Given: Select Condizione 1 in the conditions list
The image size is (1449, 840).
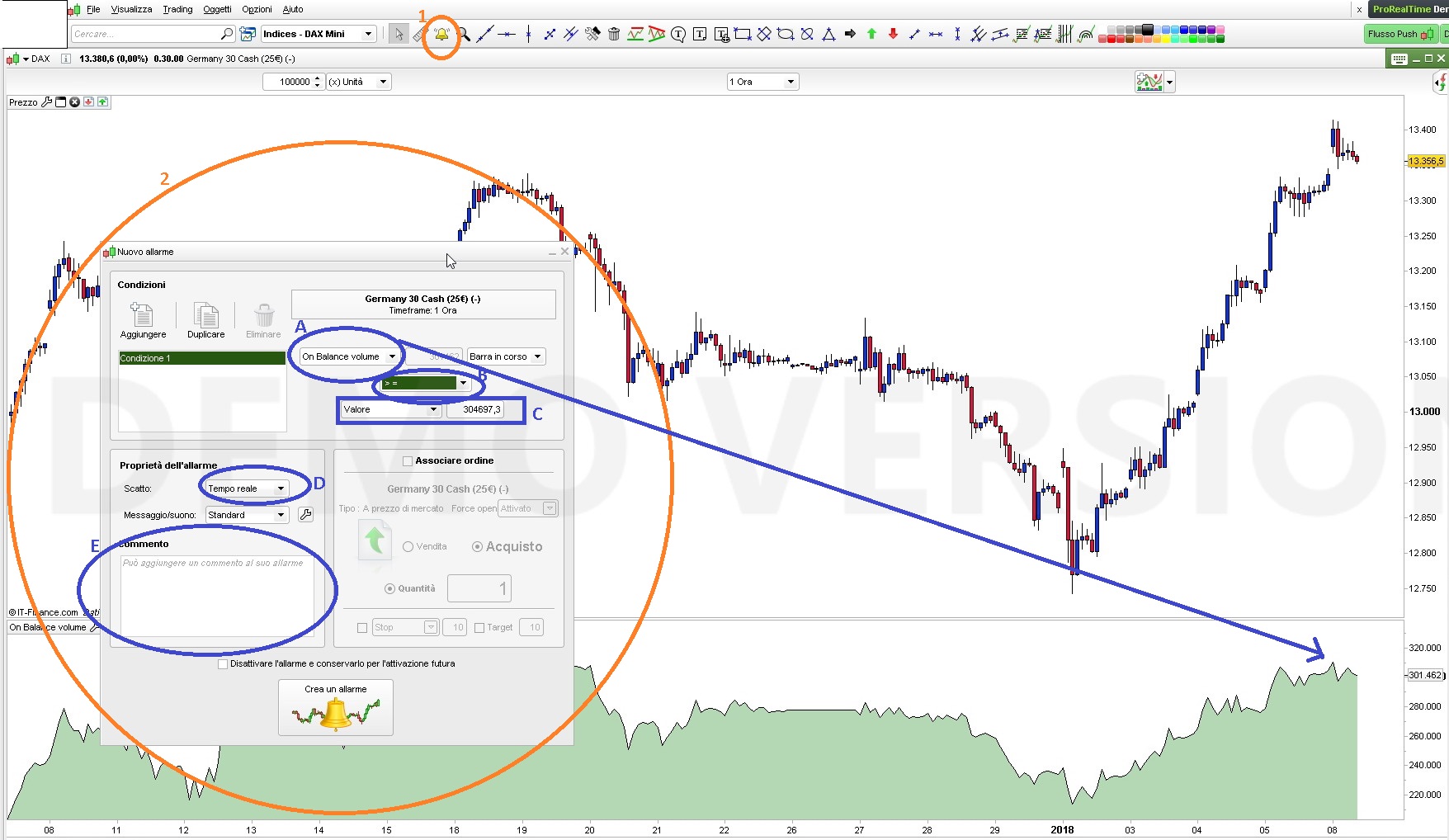Looking at the screenshot, I should click(202, 358).
